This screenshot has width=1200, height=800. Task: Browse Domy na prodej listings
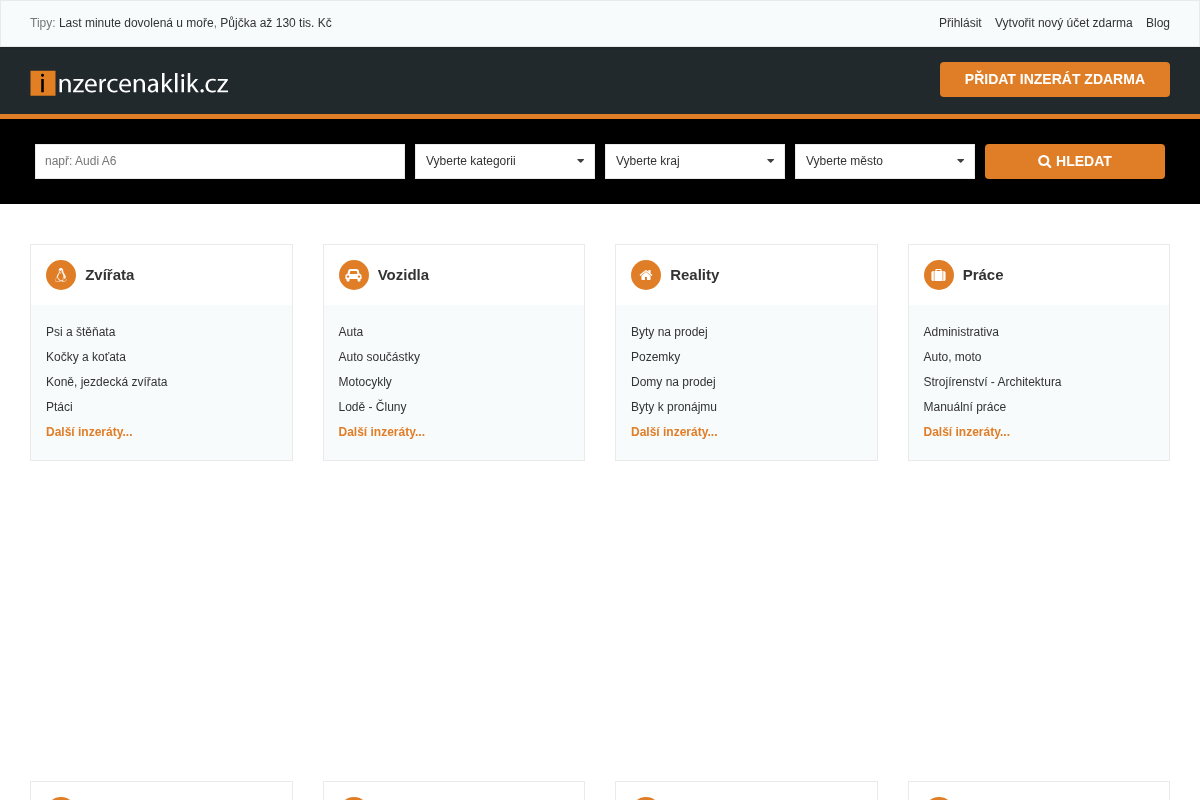(673, 382)
